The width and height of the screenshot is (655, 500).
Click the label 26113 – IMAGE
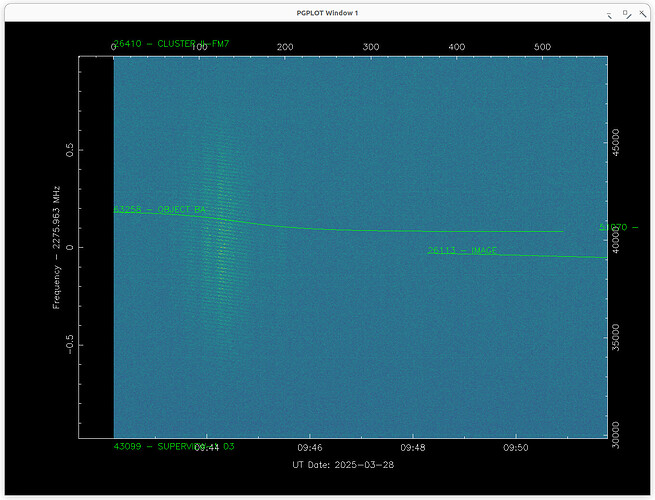[462, 250]
